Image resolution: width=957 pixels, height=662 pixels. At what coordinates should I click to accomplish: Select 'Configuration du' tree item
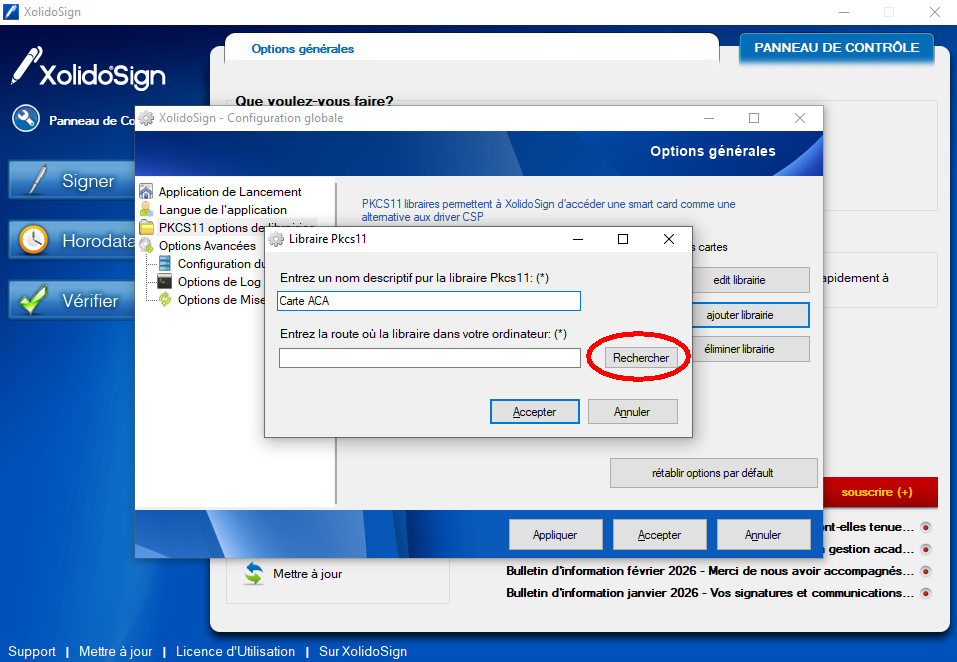coord(221,264)
